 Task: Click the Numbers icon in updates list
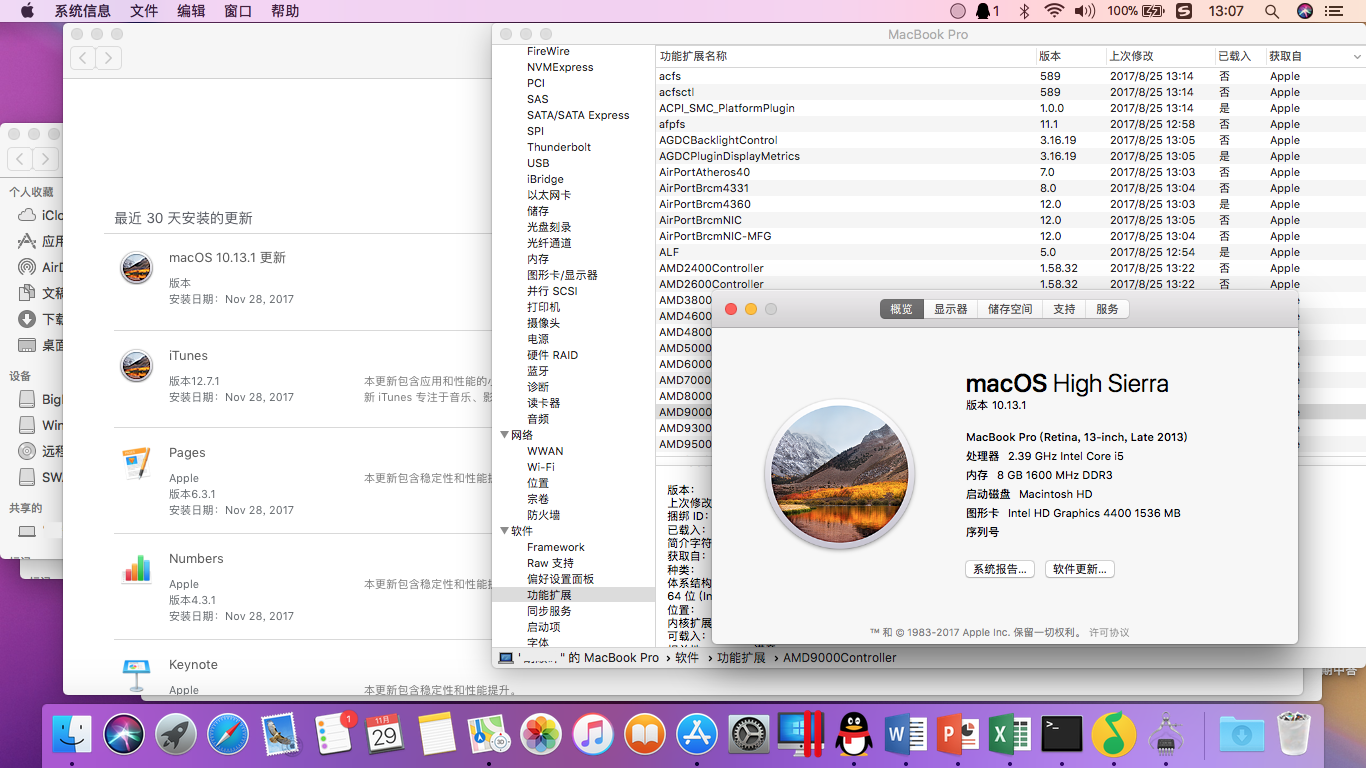click(136, 569)
